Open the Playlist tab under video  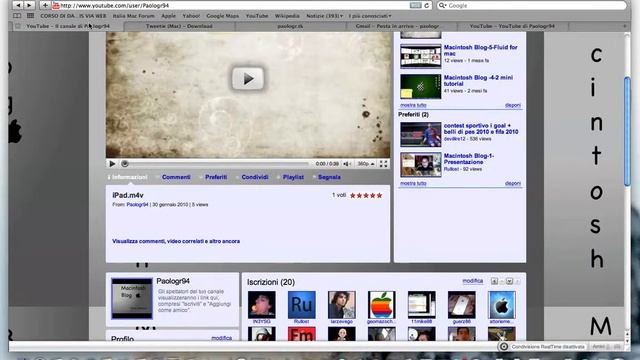click(293, 177)
